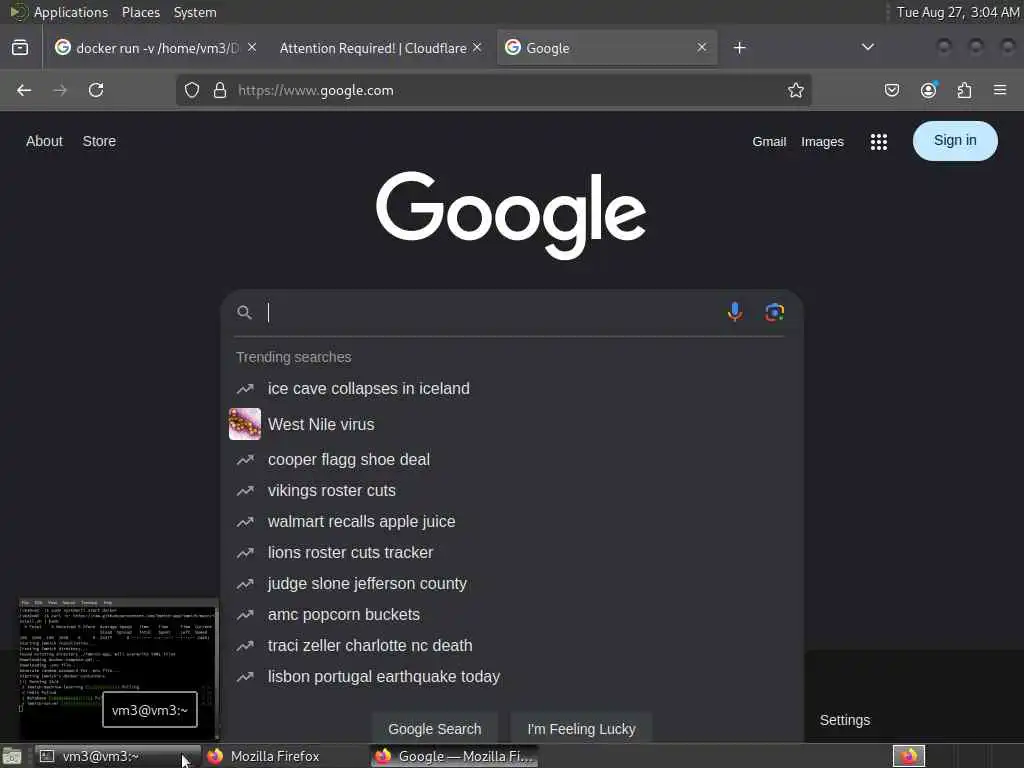This screenshot has height=768, width=1024.
Task: Click the date and time clock in top panel
Action: [x=957, y=12]
